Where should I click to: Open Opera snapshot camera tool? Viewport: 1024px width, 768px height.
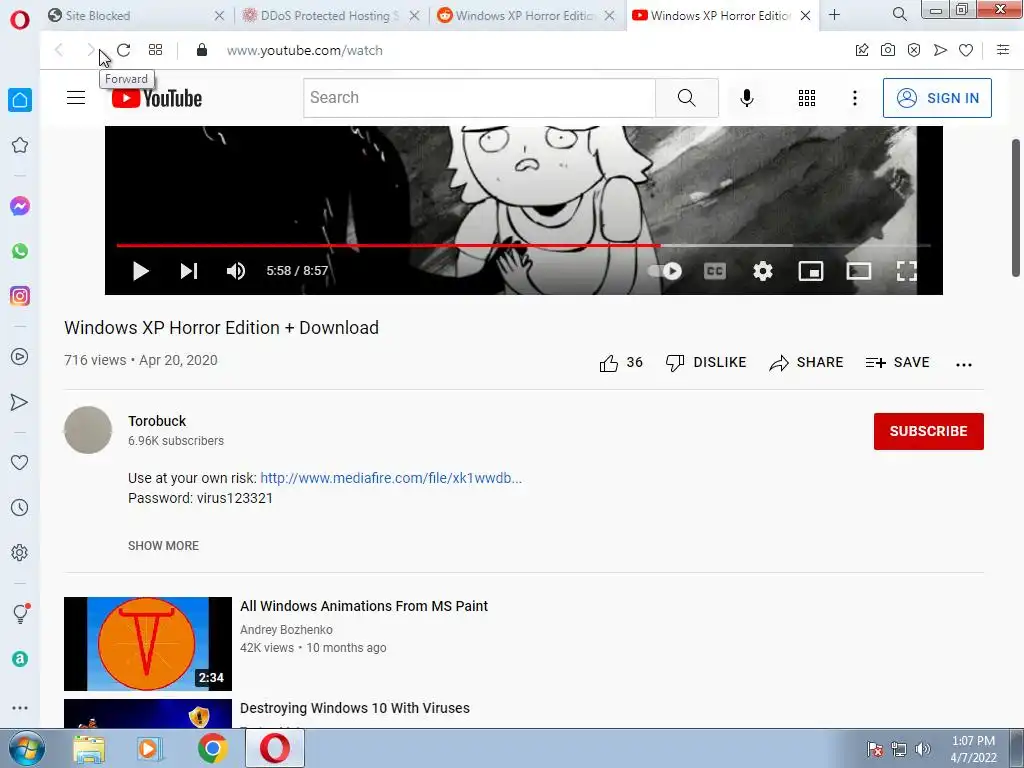click(888, 50)
